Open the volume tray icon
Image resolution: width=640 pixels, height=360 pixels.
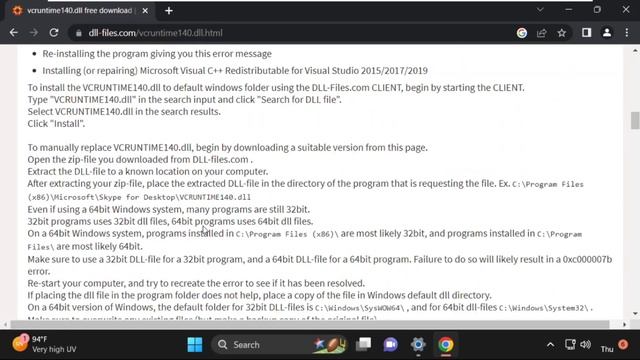[x=586, y=344]
